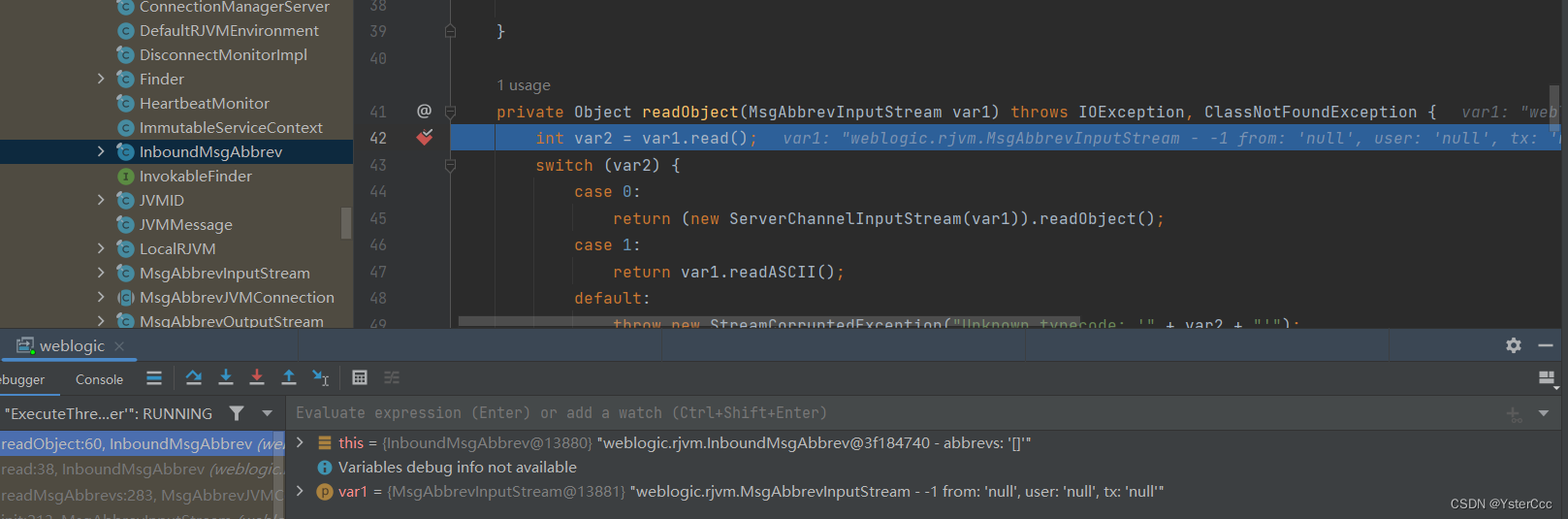
Task: Click the readObject method name on line 41
Action: click(x=690, y=113)
